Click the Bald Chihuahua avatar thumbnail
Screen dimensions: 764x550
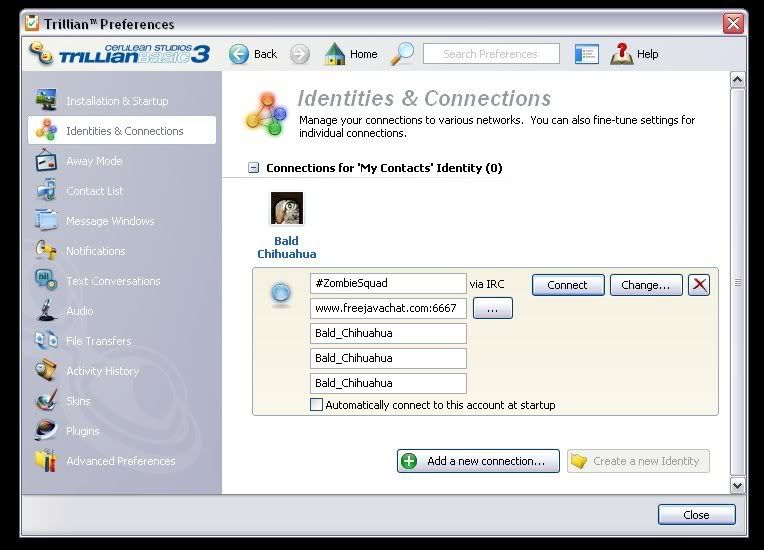click(x=286, y=208)
